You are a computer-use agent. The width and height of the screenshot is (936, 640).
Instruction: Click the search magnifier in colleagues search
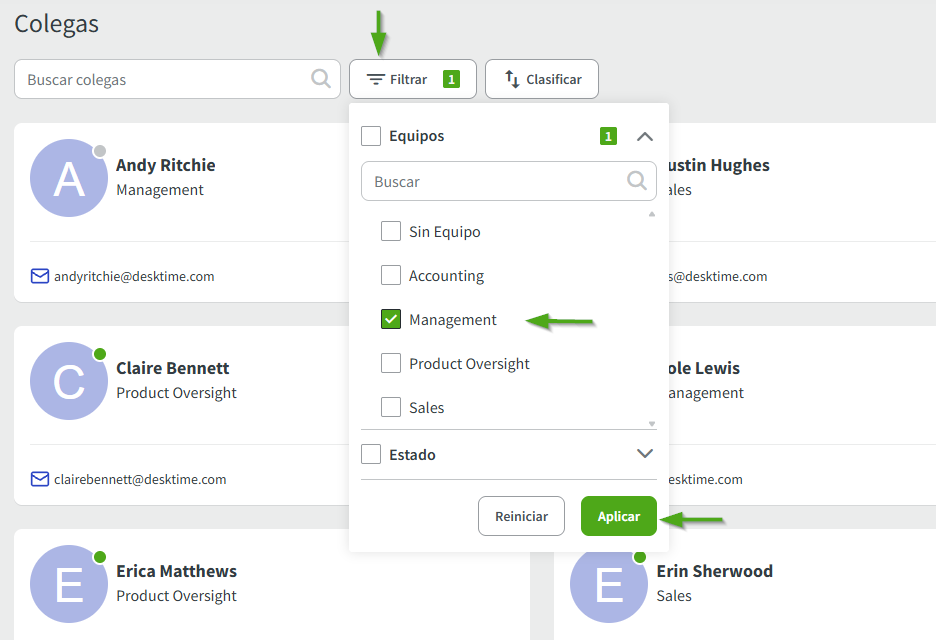tap(320, 79)
